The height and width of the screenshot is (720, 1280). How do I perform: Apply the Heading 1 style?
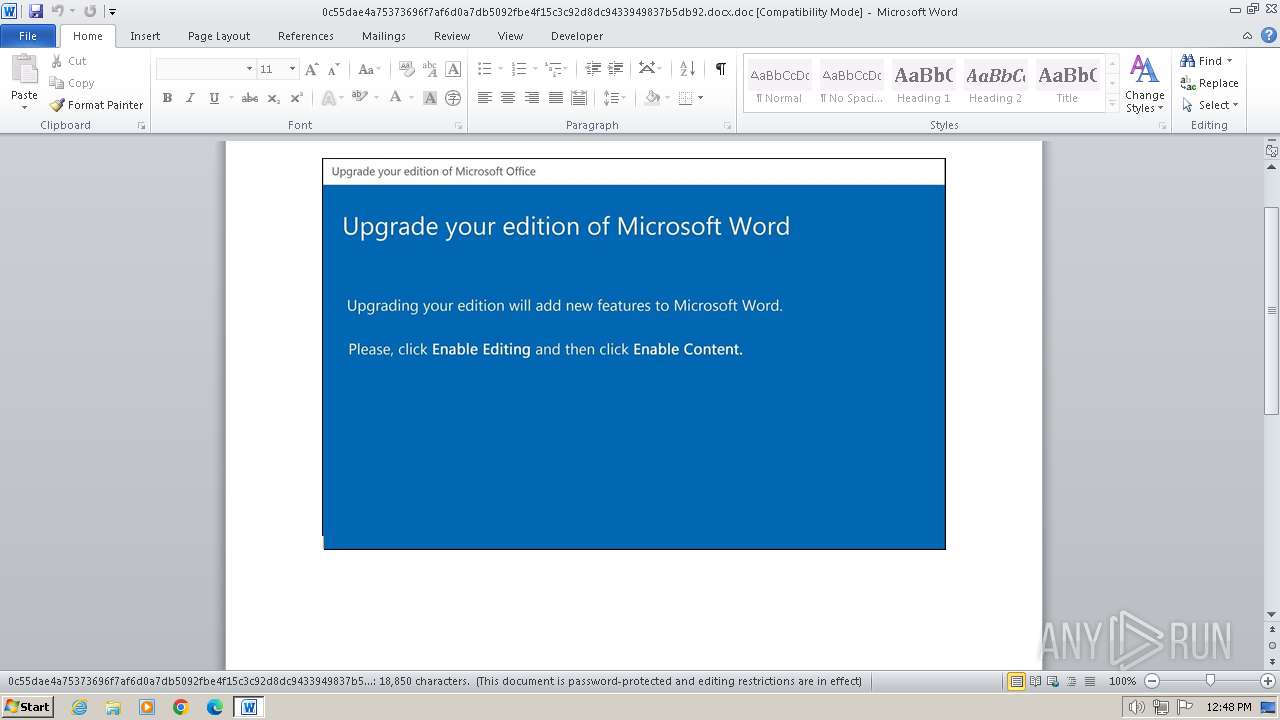924,84
